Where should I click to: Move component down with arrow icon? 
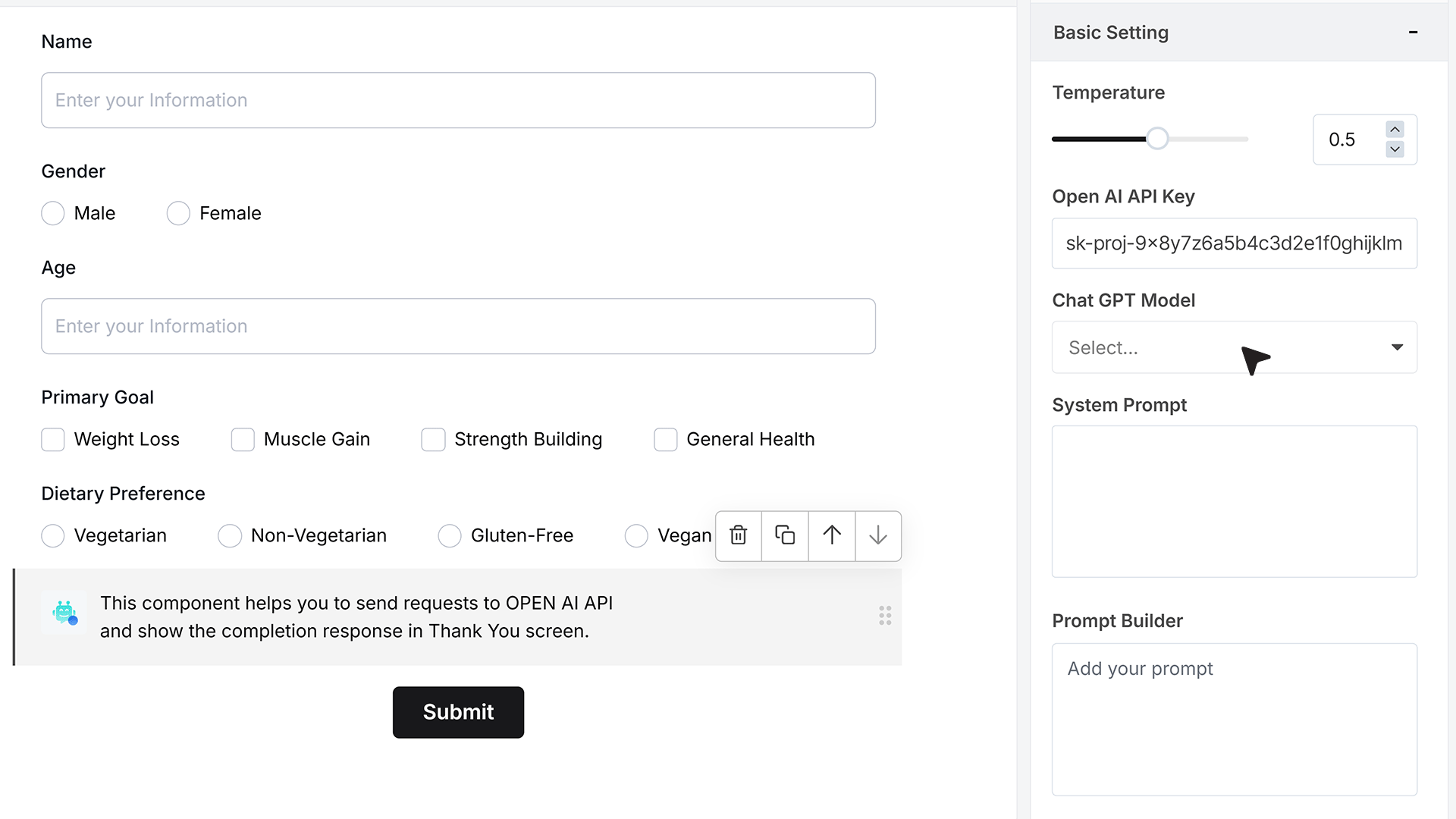pyautogui.click(x=878, y=535)
